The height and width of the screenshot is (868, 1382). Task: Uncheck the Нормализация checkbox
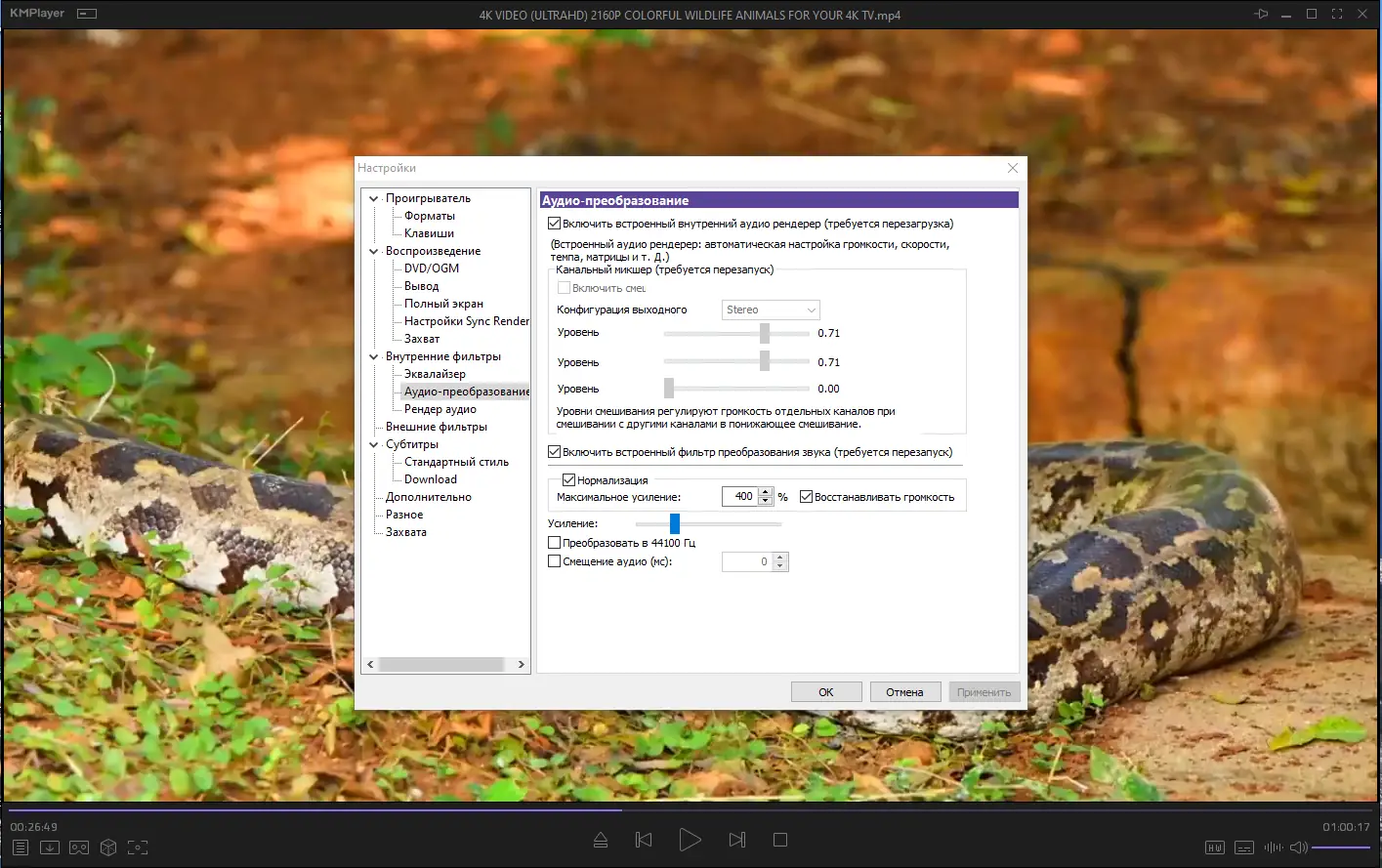[x=568, y=480]
